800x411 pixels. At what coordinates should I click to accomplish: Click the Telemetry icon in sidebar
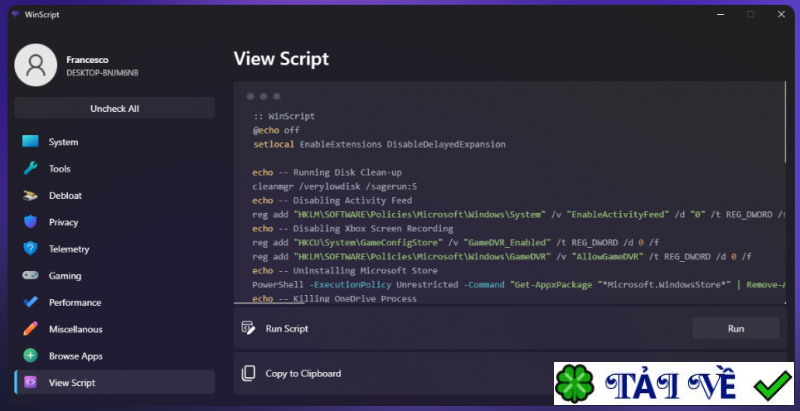pyautogui.click(x=30, y=249)
